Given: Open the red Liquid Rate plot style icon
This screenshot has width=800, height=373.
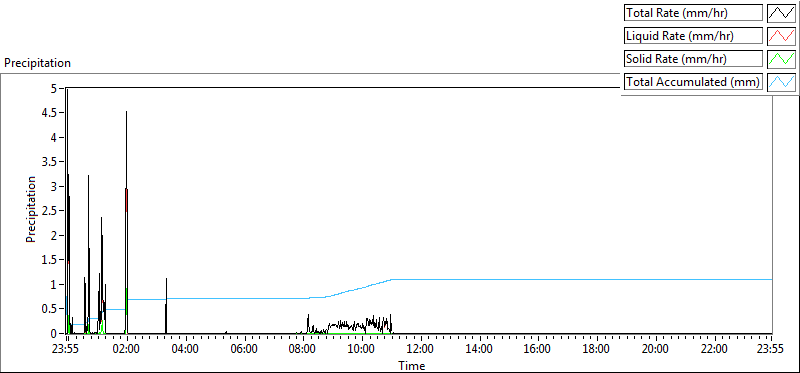Looking at the screenshot, I should (782, 36).
